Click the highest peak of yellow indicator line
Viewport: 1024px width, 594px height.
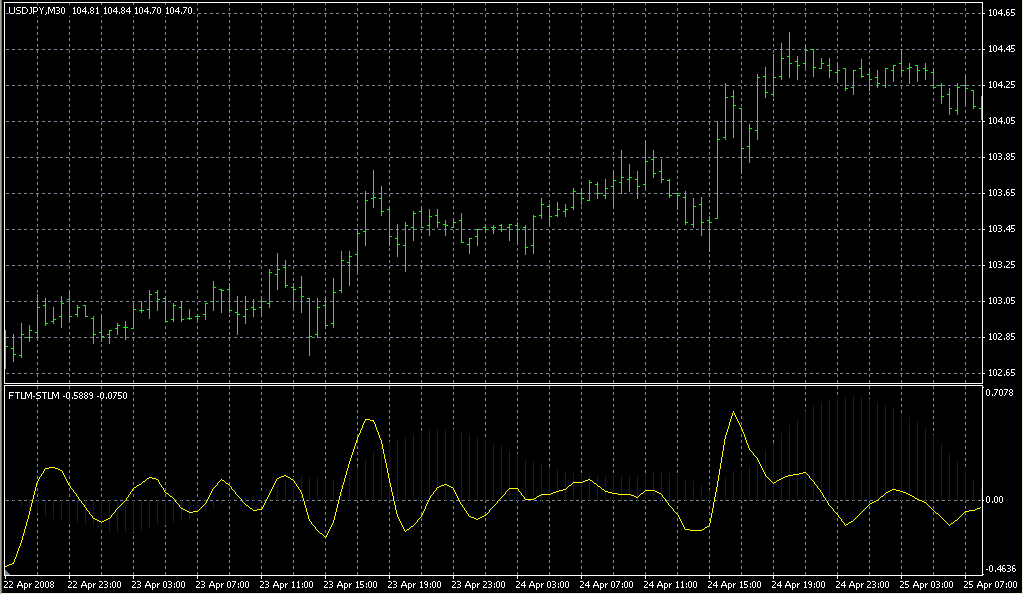pos(734,411)
